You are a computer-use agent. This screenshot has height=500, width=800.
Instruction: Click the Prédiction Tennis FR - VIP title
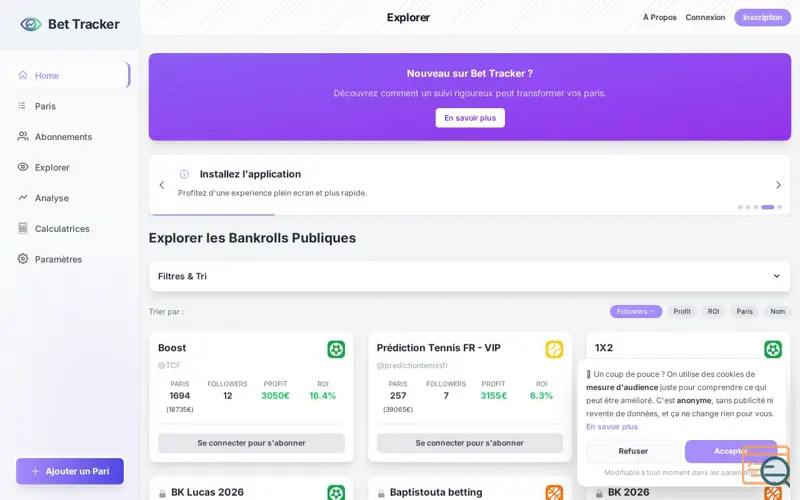tap(439, 347)
